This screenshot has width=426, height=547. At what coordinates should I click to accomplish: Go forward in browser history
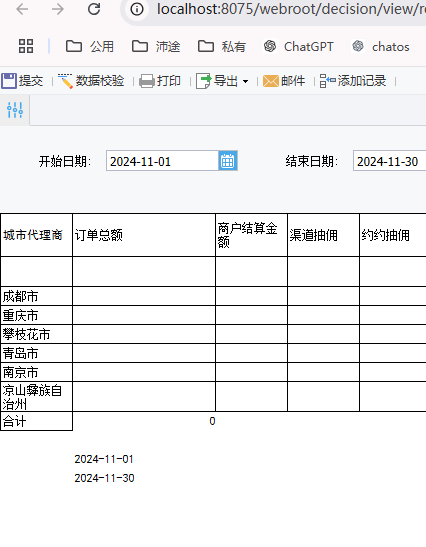pos(58,9)
